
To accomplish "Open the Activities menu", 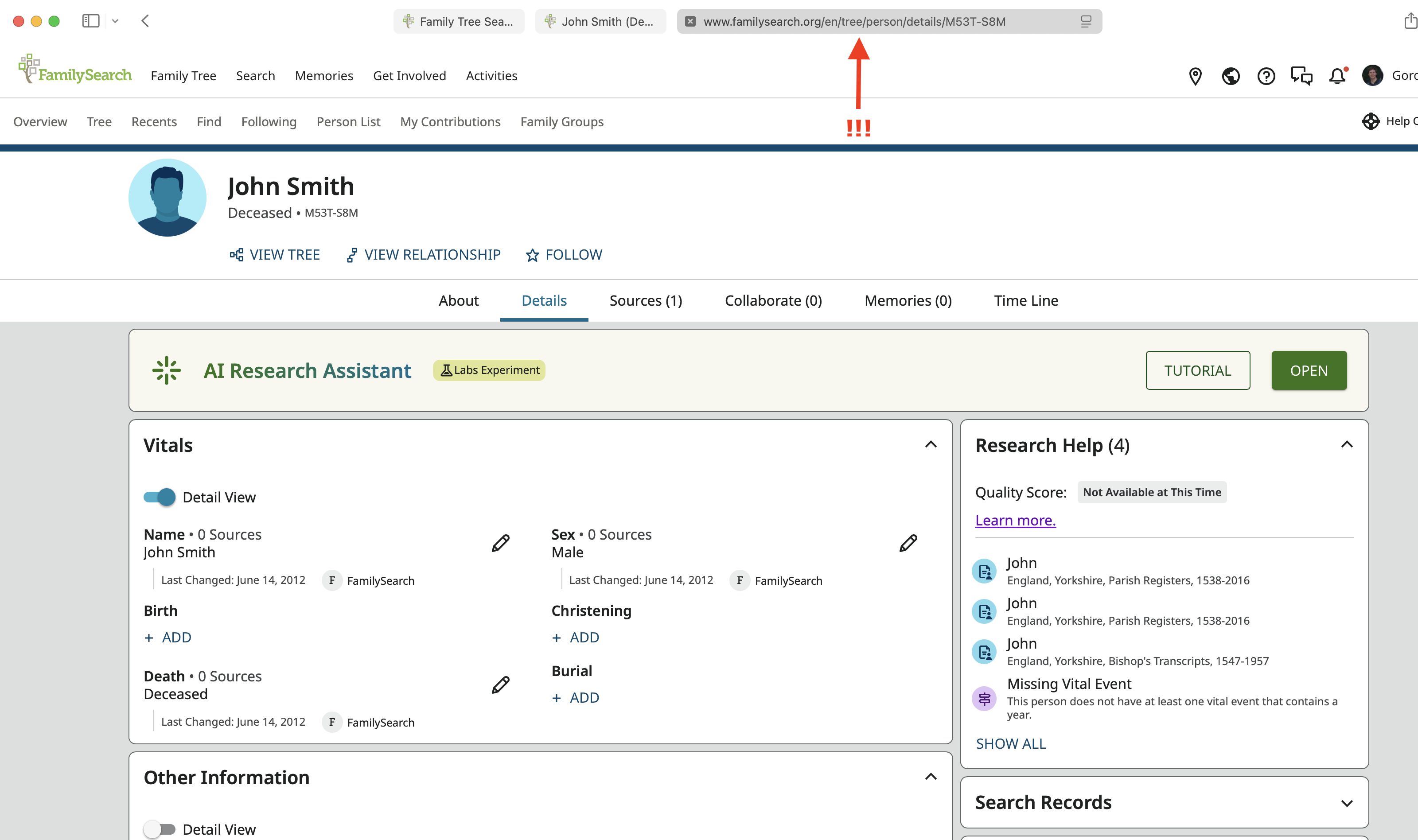I will click(491, 76).
